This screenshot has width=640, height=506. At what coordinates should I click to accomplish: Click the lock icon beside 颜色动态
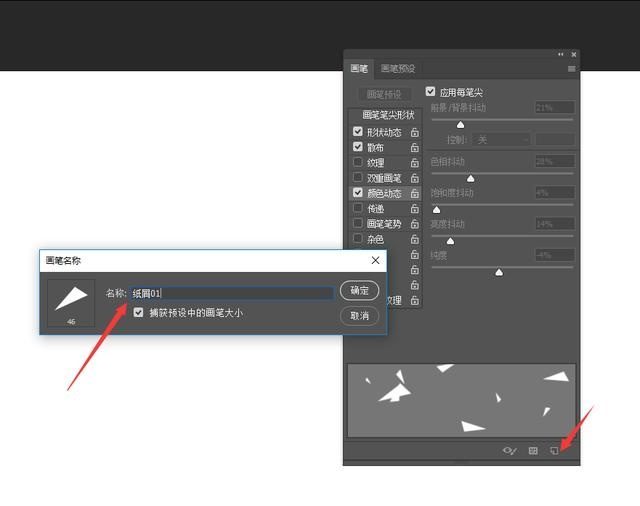415,193
